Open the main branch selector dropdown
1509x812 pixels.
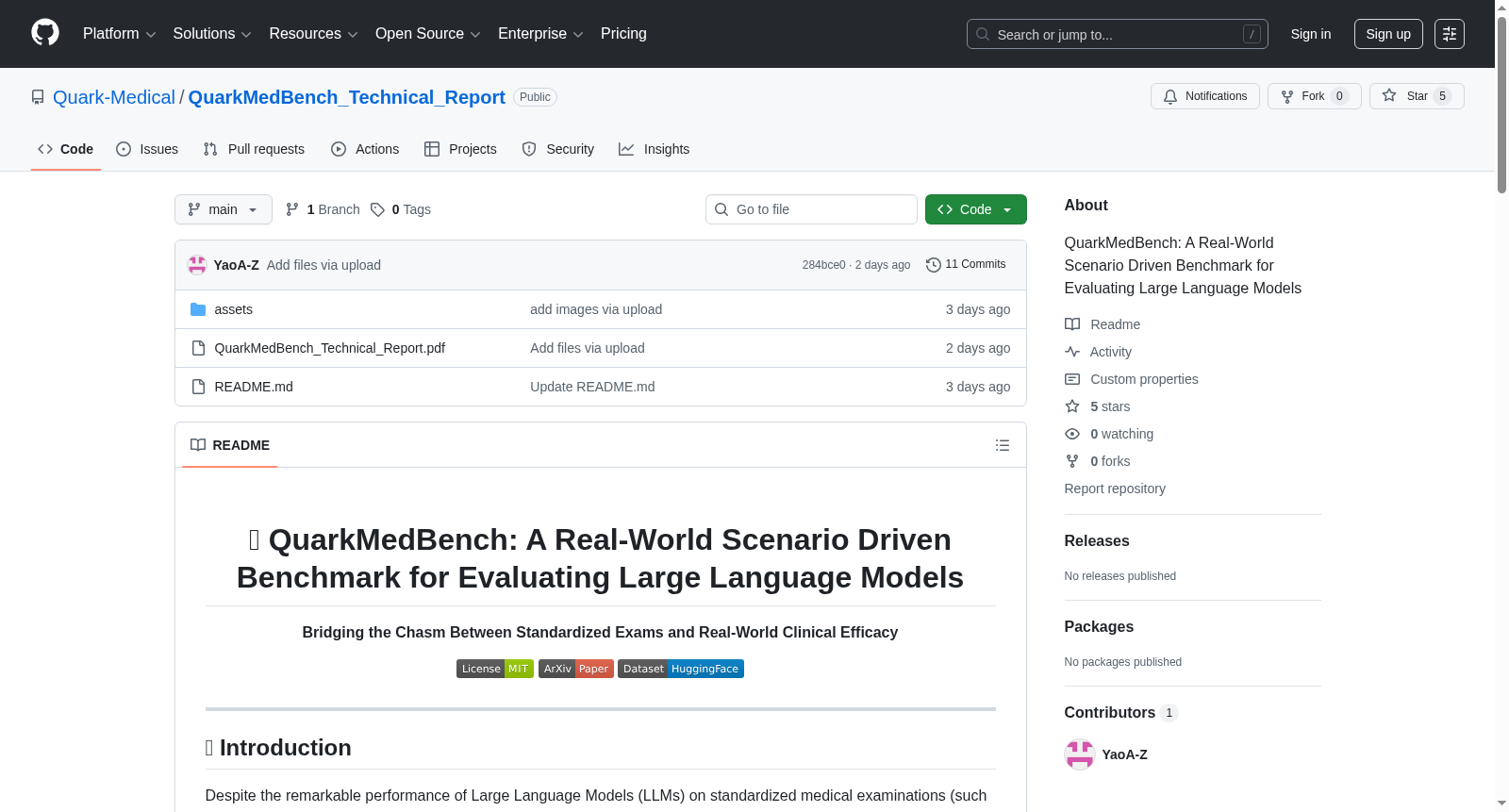click(224, 209)
